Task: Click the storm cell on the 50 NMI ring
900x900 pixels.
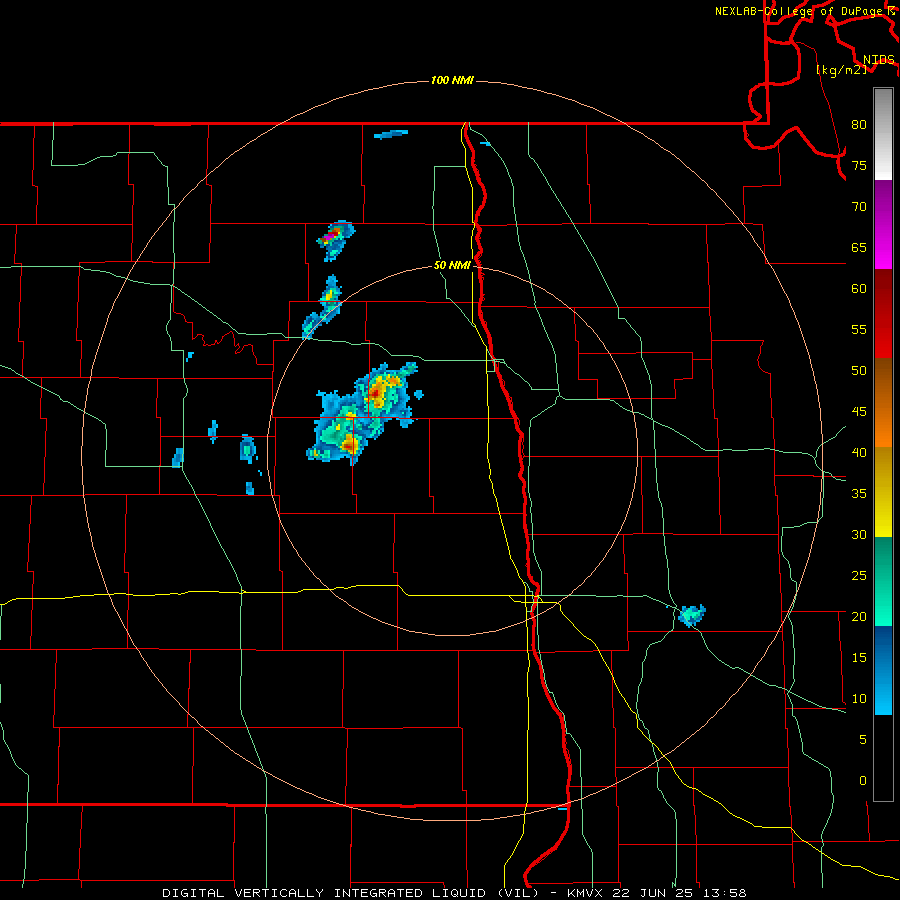Action: [x=323, y=309]
